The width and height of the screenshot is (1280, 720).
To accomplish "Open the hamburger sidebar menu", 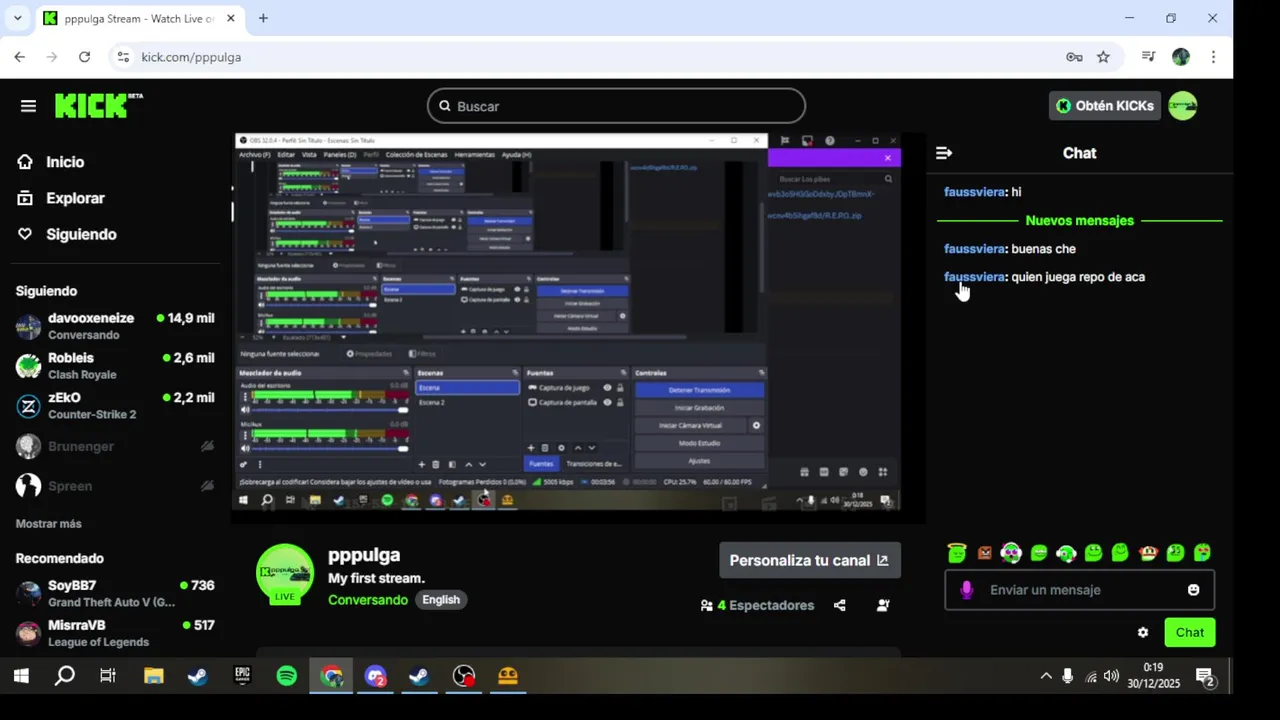I will pyautogui.click(x=28, y=106).
